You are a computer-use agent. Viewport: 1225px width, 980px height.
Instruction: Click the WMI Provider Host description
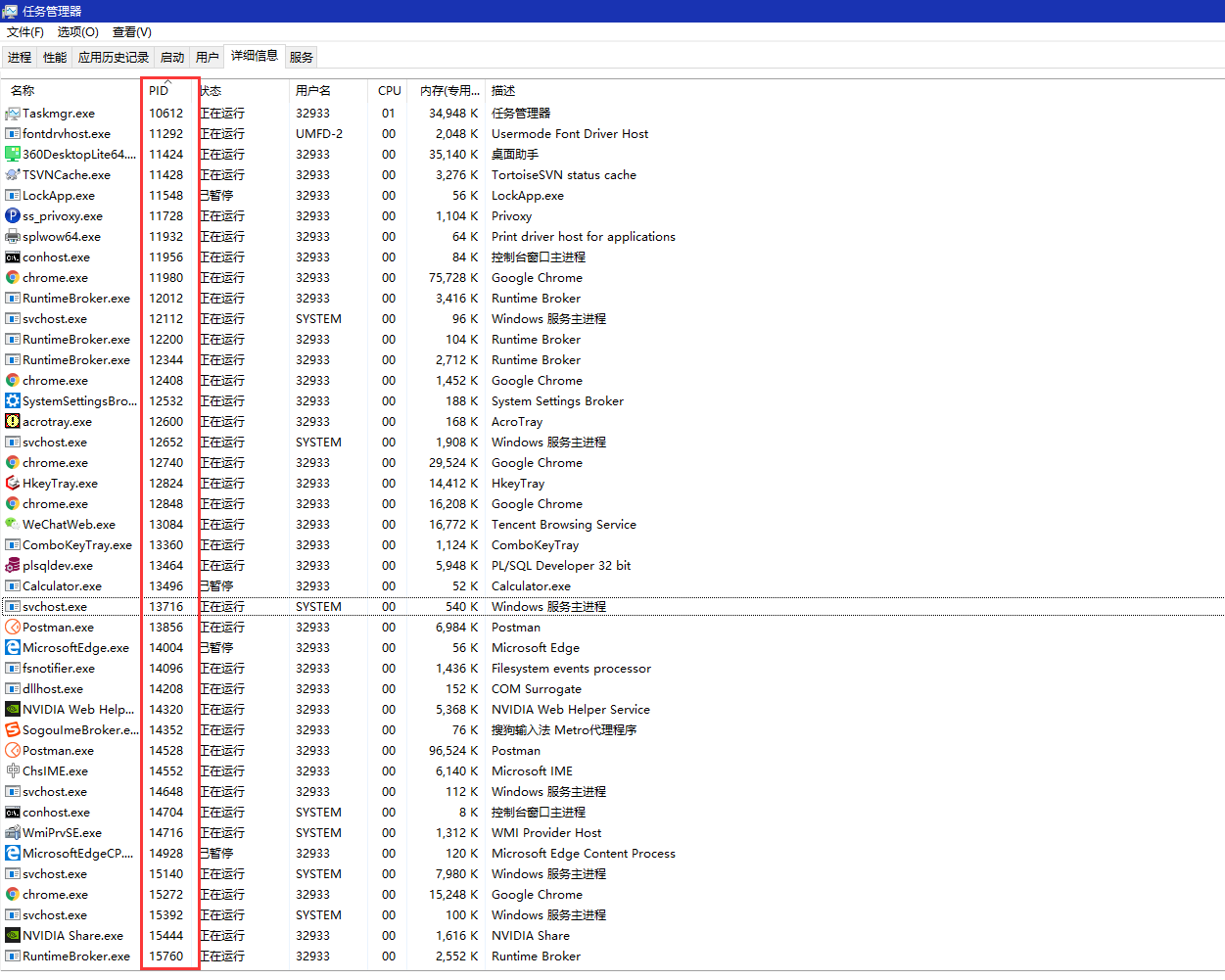pyautogui.click(x=546, y=833)
